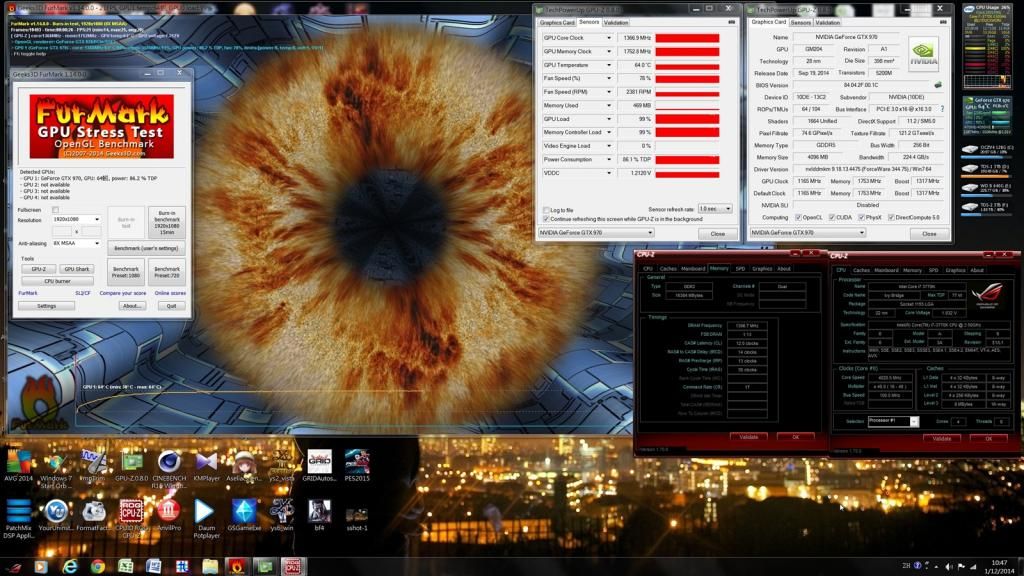Viewport: 1024px width, 576px height.
Task: Toggle the PhysX computing checkbox
Action: click(x=862, y=217)
